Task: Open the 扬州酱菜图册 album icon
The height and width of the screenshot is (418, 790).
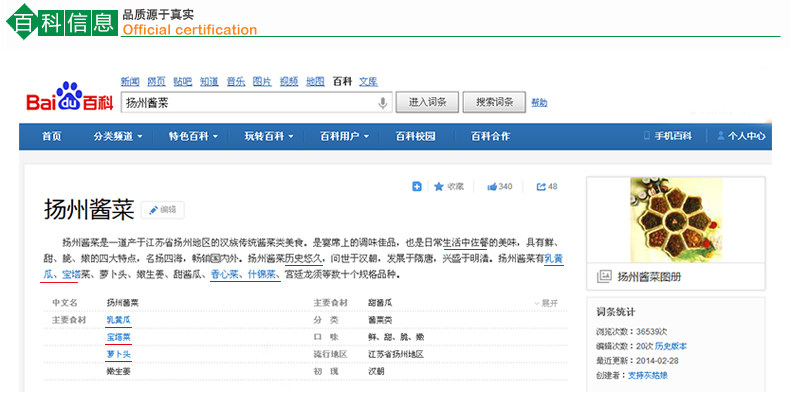Action: point(604,276)
